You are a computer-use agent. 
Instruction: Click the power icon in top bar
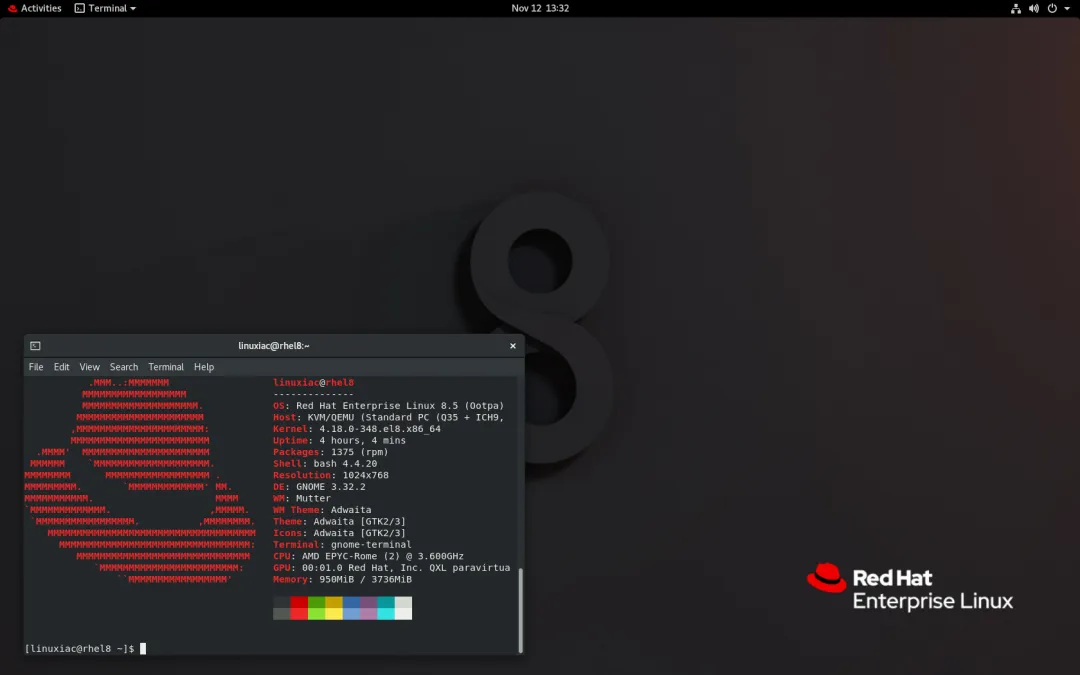click(1052, 8)
